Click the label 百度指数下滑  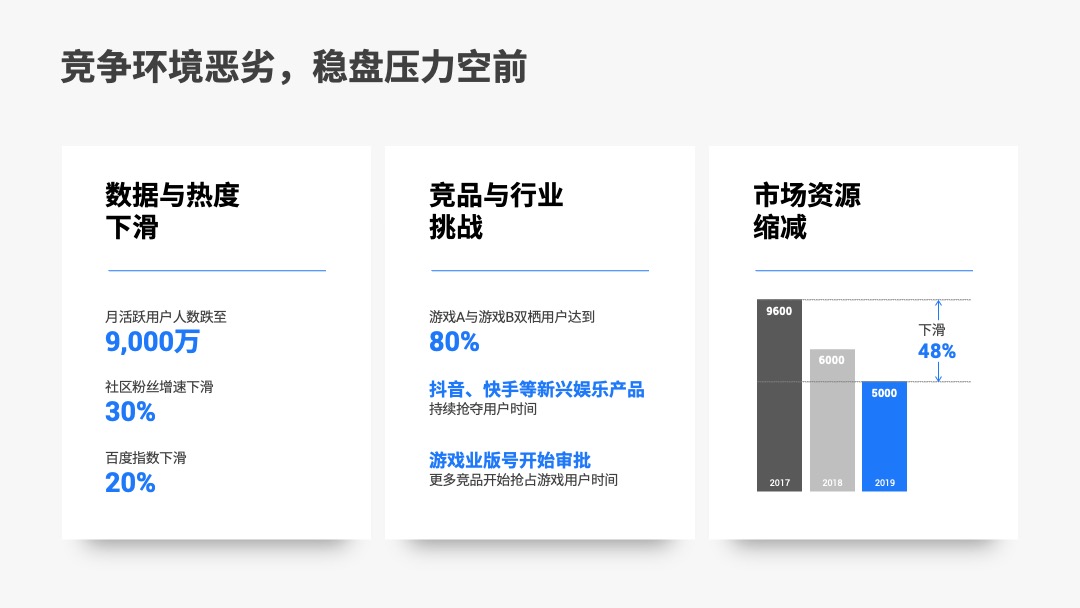point(145,458)
